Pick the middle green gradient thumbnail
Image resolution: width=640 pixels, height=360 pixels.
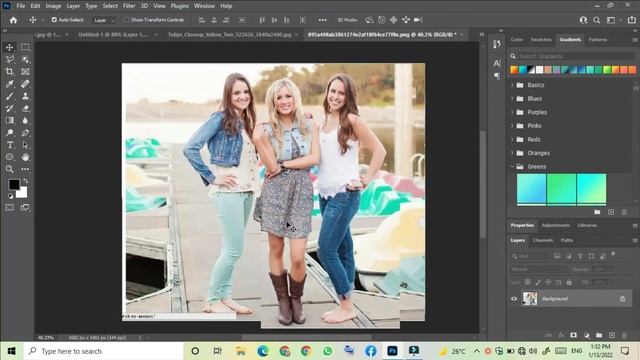click(x=562, y=189)
